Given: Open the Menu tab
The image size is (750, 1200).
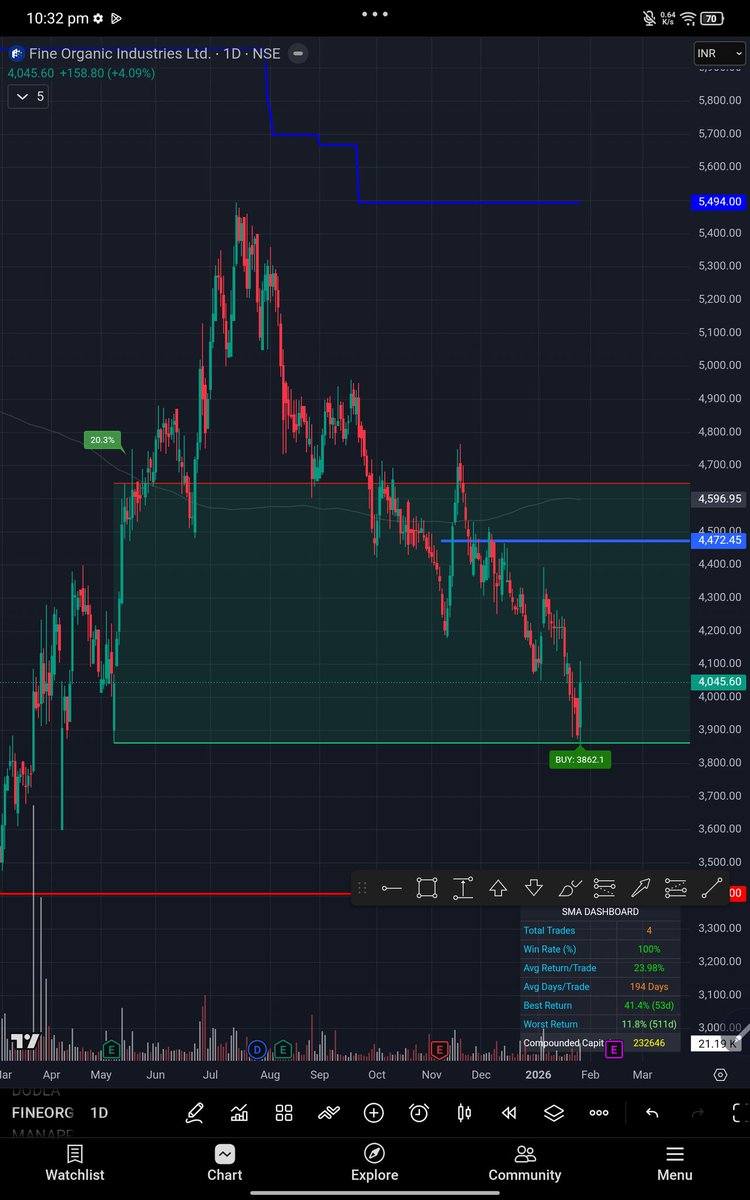Looking at the screenshot, I should 675,1164.
